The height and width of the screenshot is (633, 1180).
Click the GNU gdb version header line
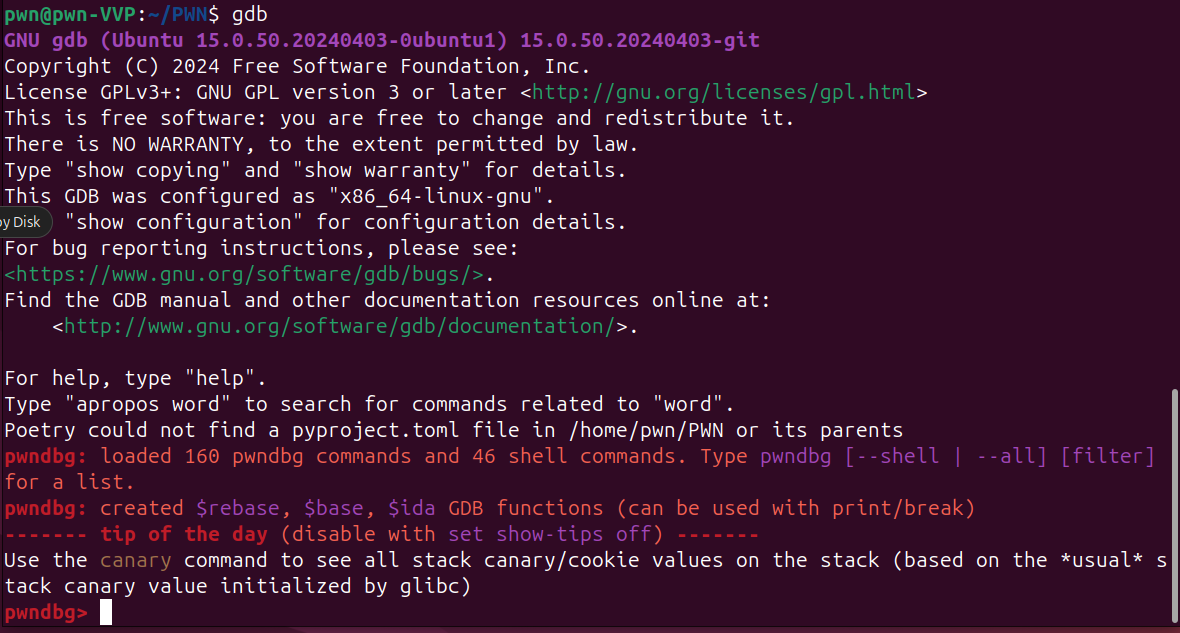click(x=382, y=40)
